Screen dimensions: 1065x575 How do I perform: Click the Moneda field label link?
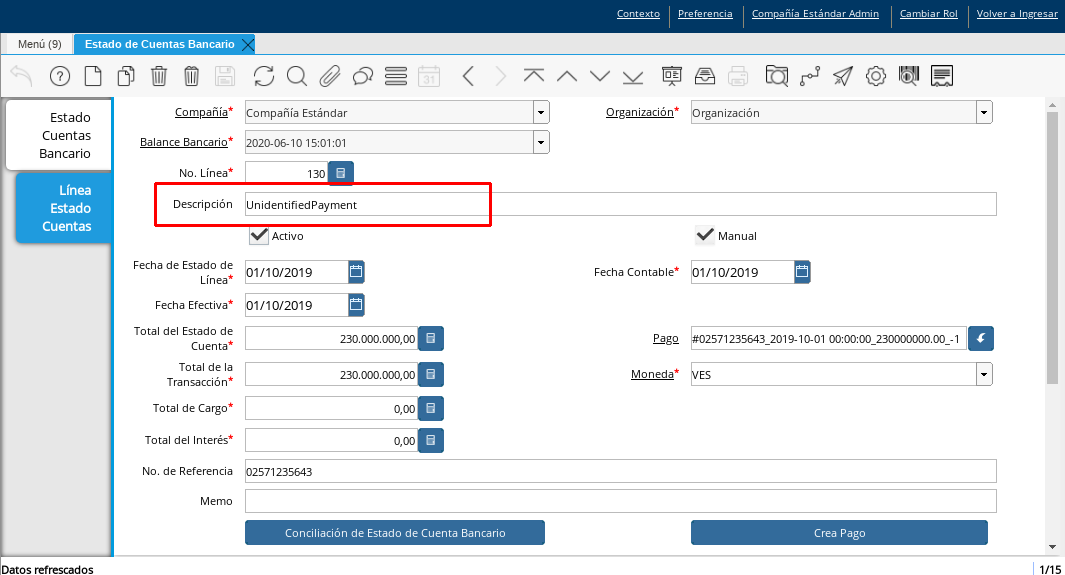(x=652, y=374)
